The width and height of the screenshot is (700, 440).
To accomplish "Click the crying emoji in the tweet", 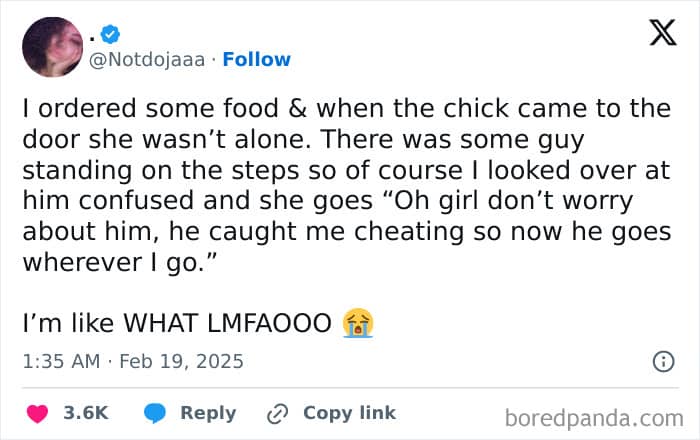I will coord(358,323).
